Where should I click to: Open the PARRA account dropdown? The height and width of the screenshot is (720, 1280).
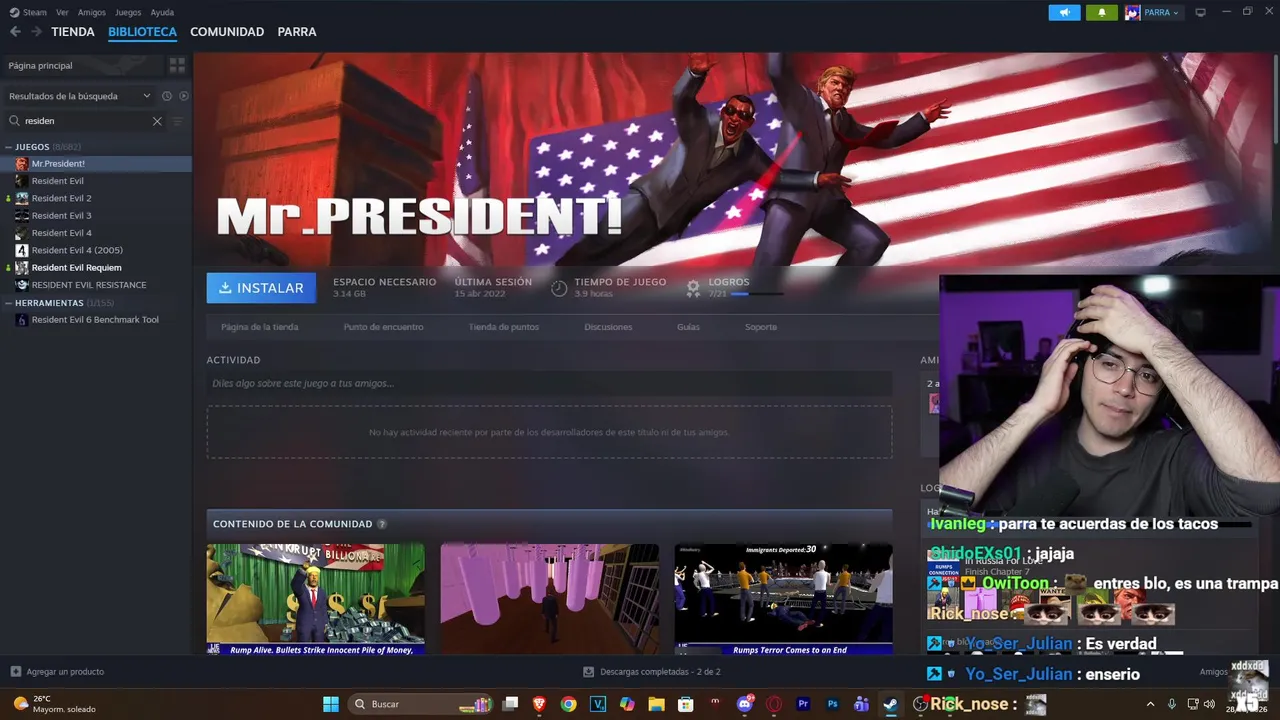[x=1153, y=12]
